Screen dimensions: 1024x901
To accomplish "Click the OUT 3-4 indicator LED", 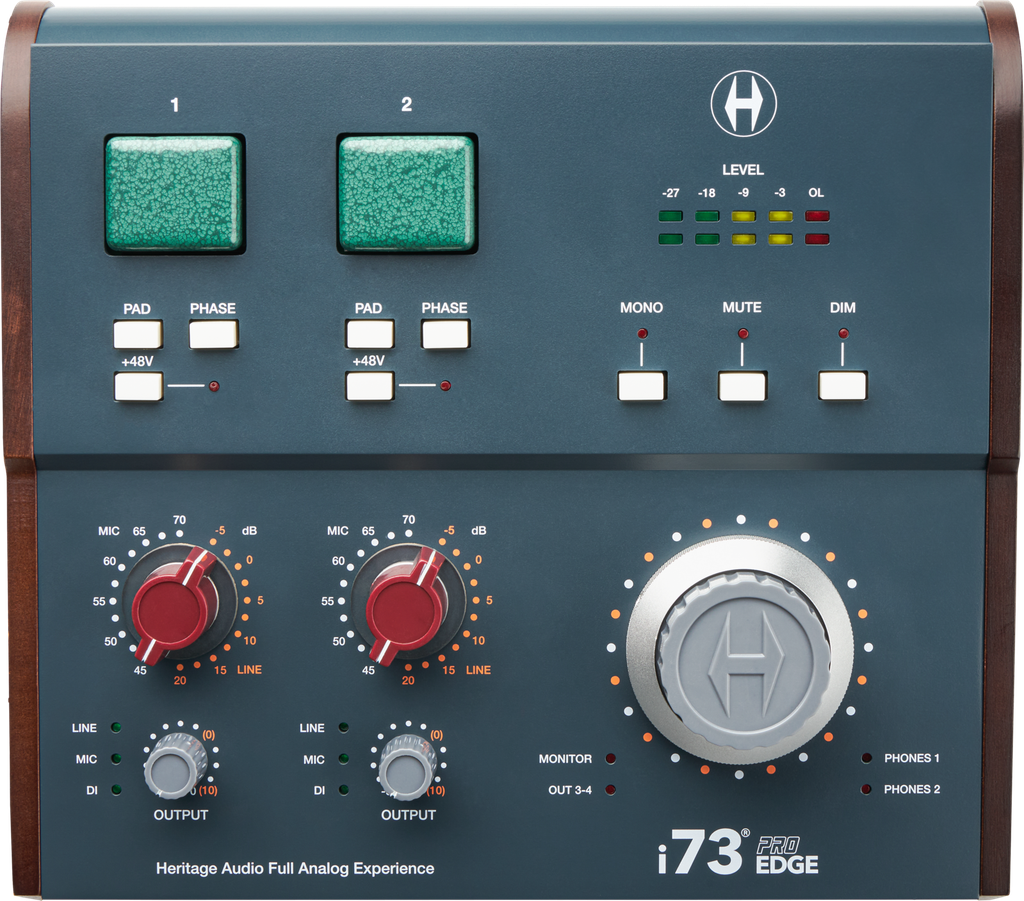I will pyautogui.click(x=611, y=790).
